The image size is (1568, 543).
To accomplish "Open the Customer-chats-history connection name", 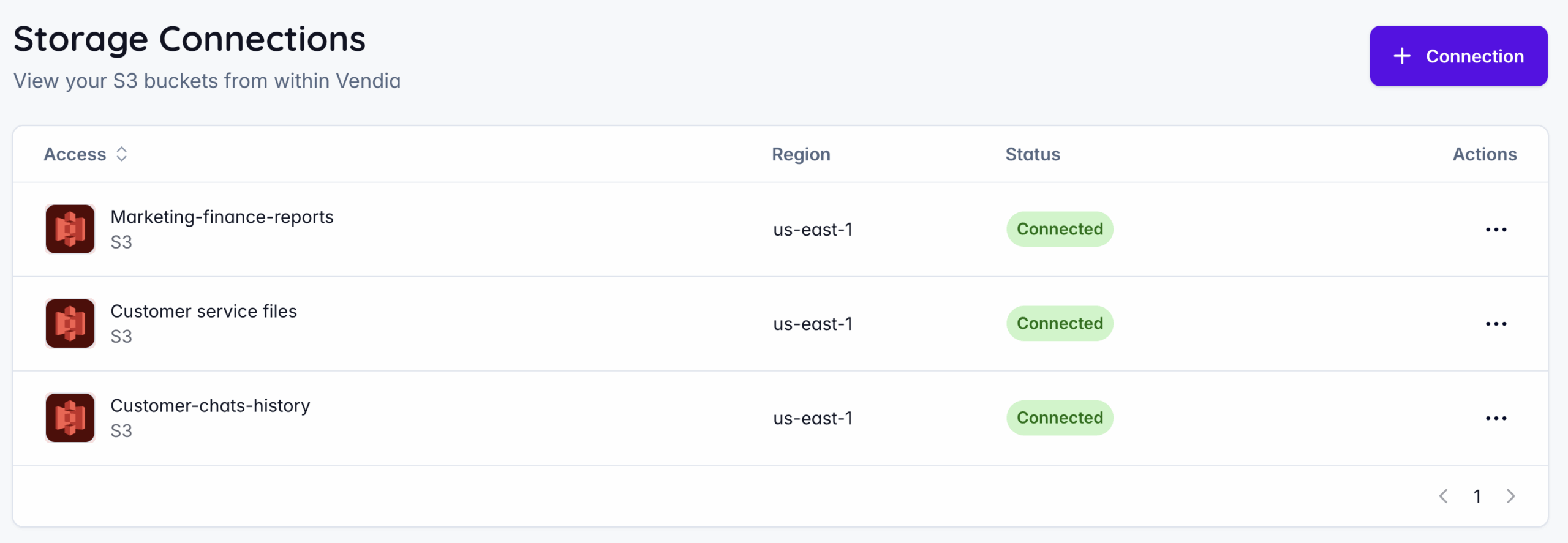I will point(210,405).
